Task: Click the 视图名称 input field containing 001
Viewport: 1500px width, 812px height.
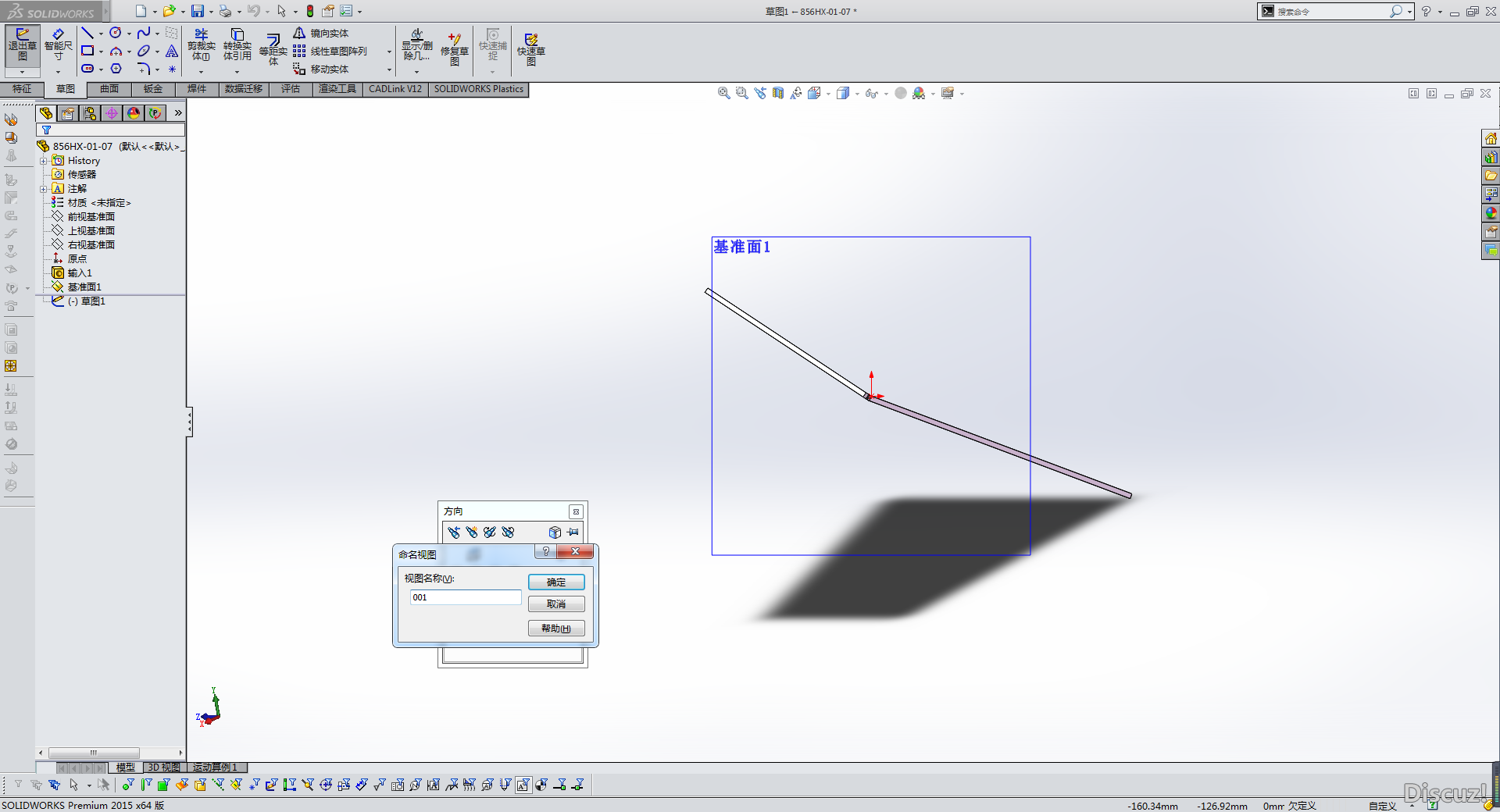Action: point(466,597)
